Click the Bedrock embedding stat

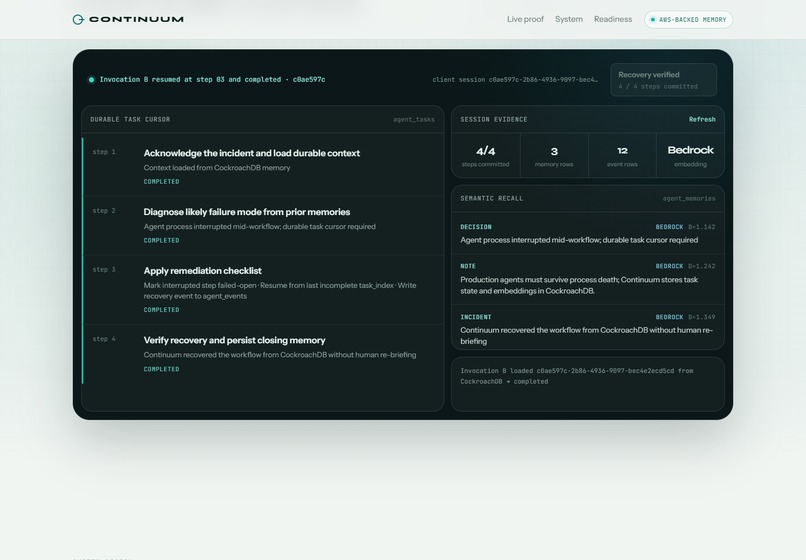(x=690, y=156)
